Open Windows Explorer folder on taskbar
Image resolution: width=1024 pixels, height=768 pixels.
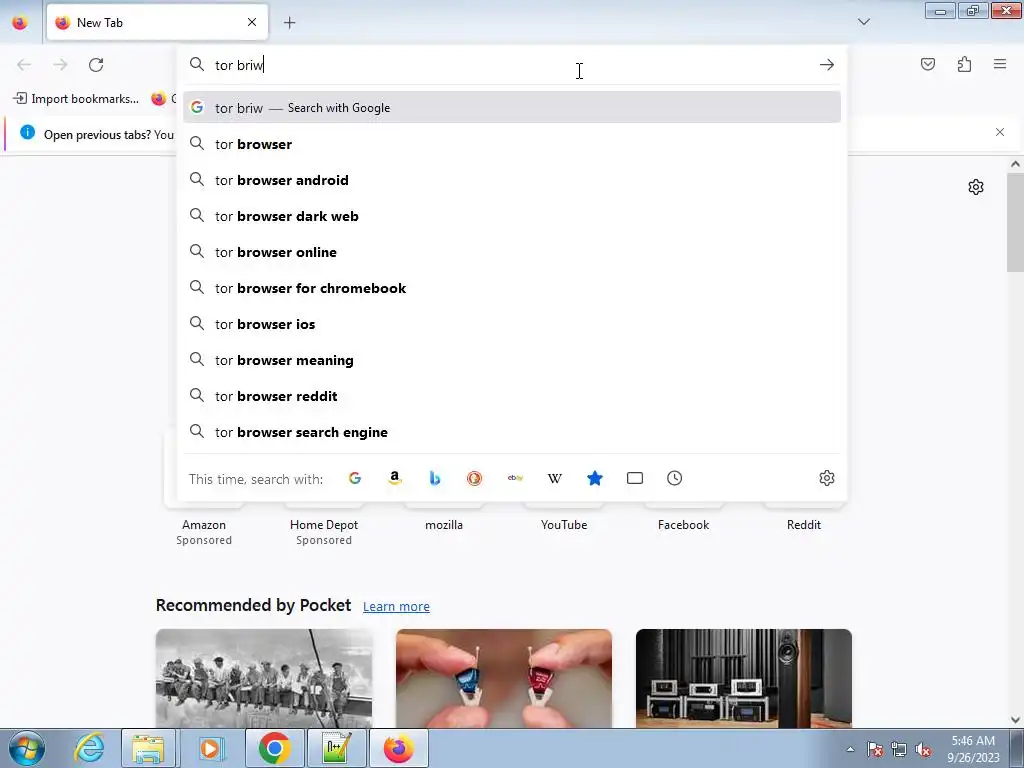pyautogui.click(x=148, y=748)
